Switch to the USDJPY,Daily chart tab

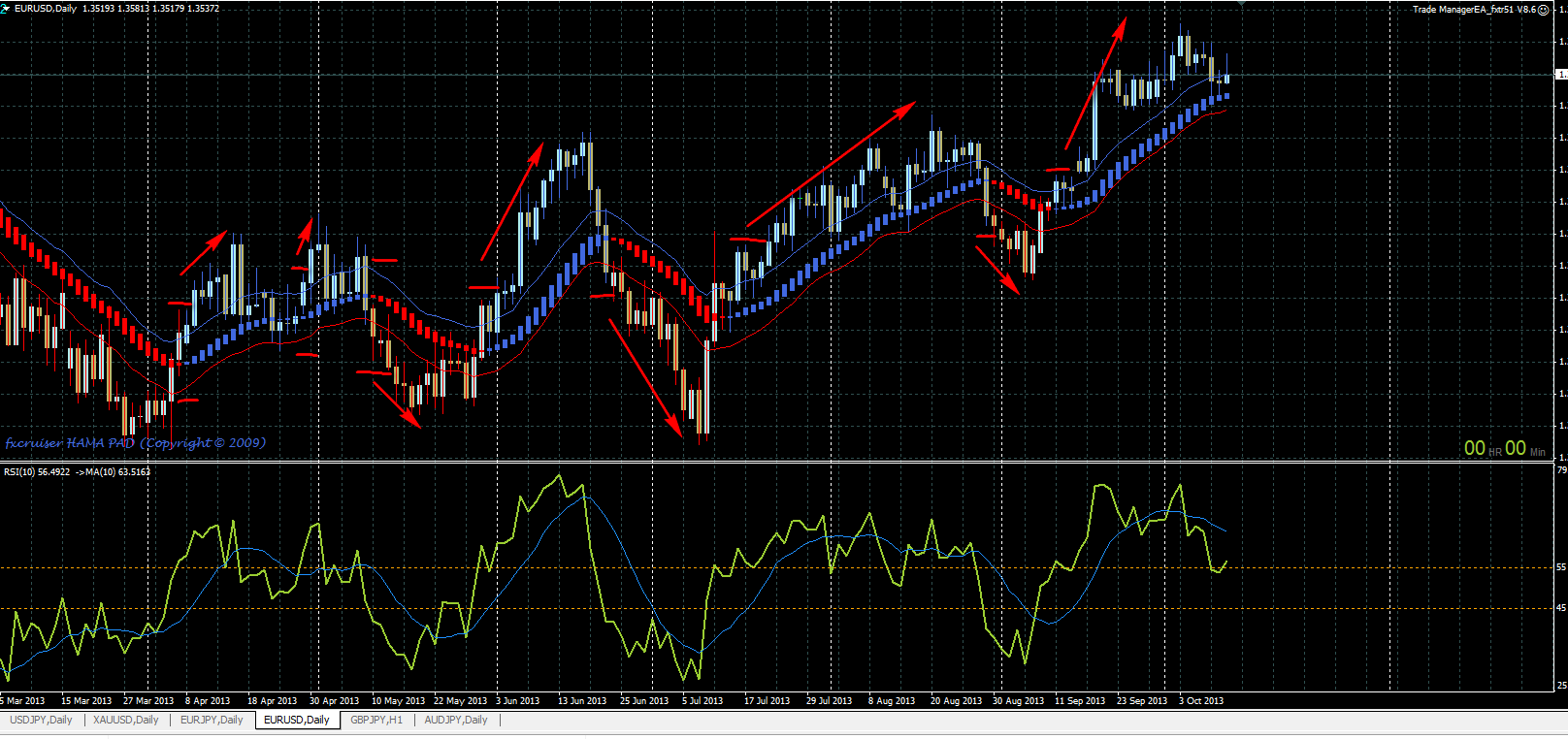[41, 720]
